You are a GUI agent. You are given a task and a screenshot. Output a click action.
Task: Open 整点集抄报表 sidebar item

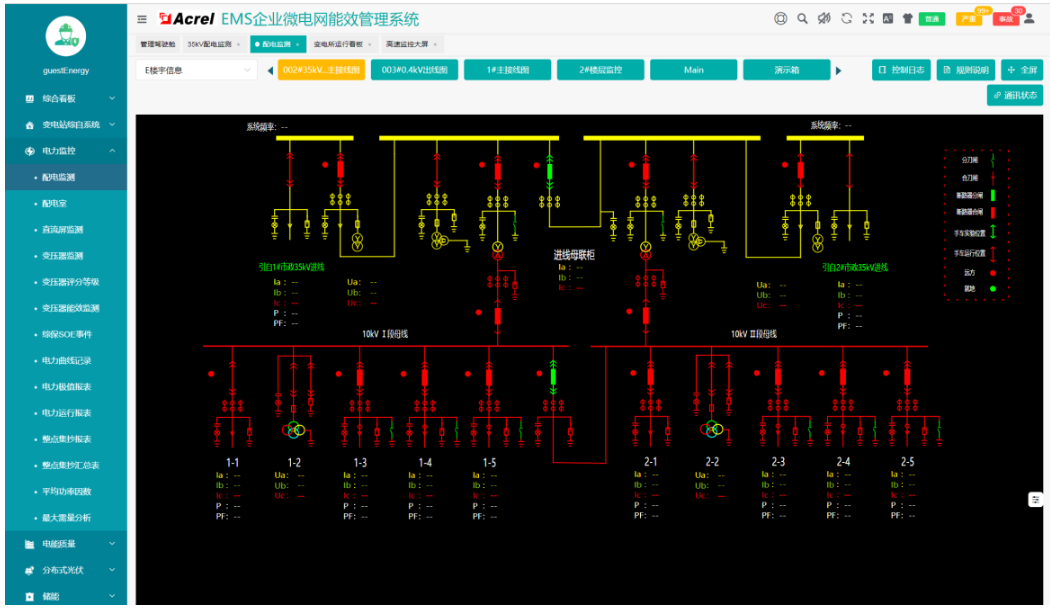pos(66,439)
